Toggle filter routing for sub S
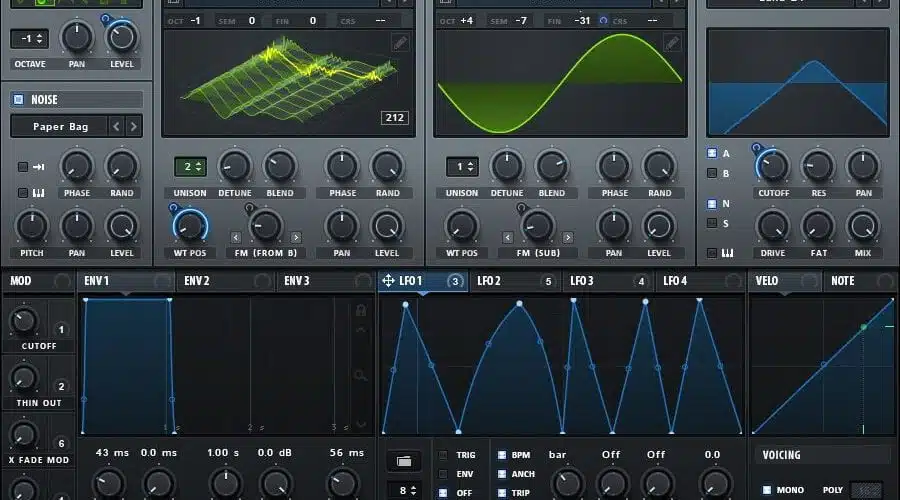Screen dimensions: 900x500 pos(712,223)
